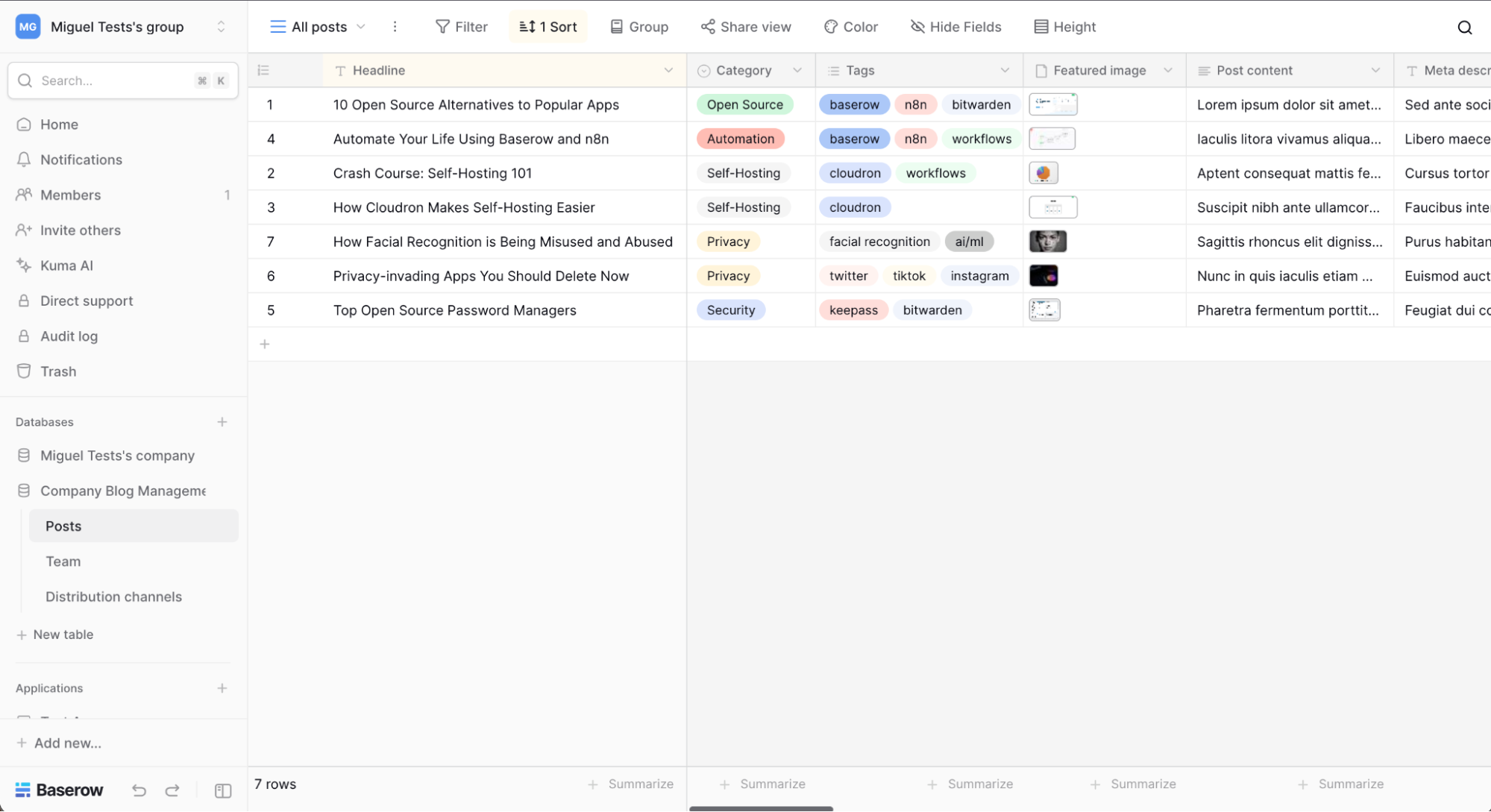Click the row identifier options icon
The height and width of the screenshot is (812, 1491).
pos(263,70)
